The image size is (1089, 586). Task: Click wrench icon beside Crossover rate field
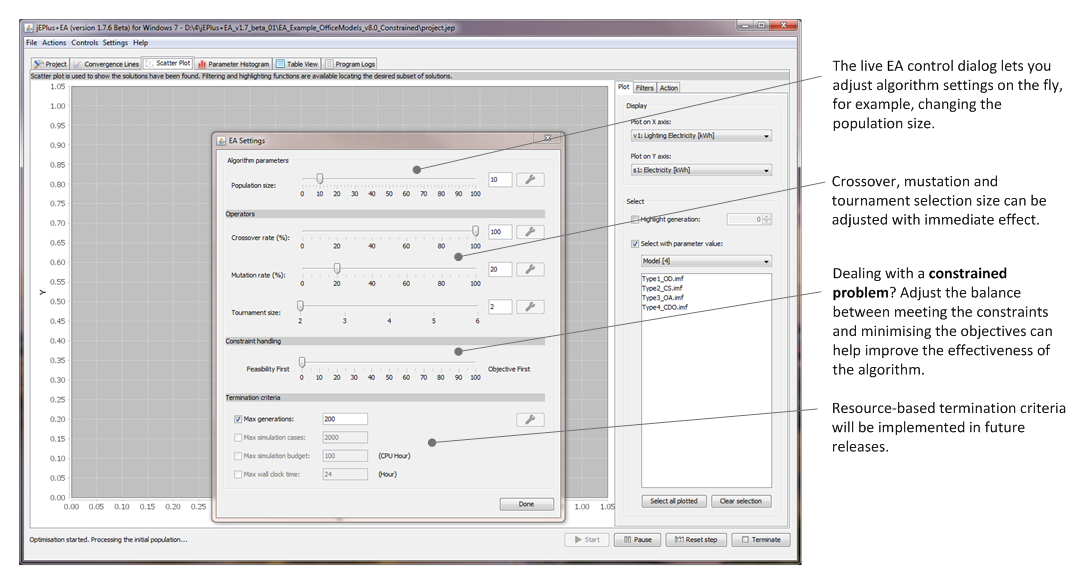(x=530, y=232)
